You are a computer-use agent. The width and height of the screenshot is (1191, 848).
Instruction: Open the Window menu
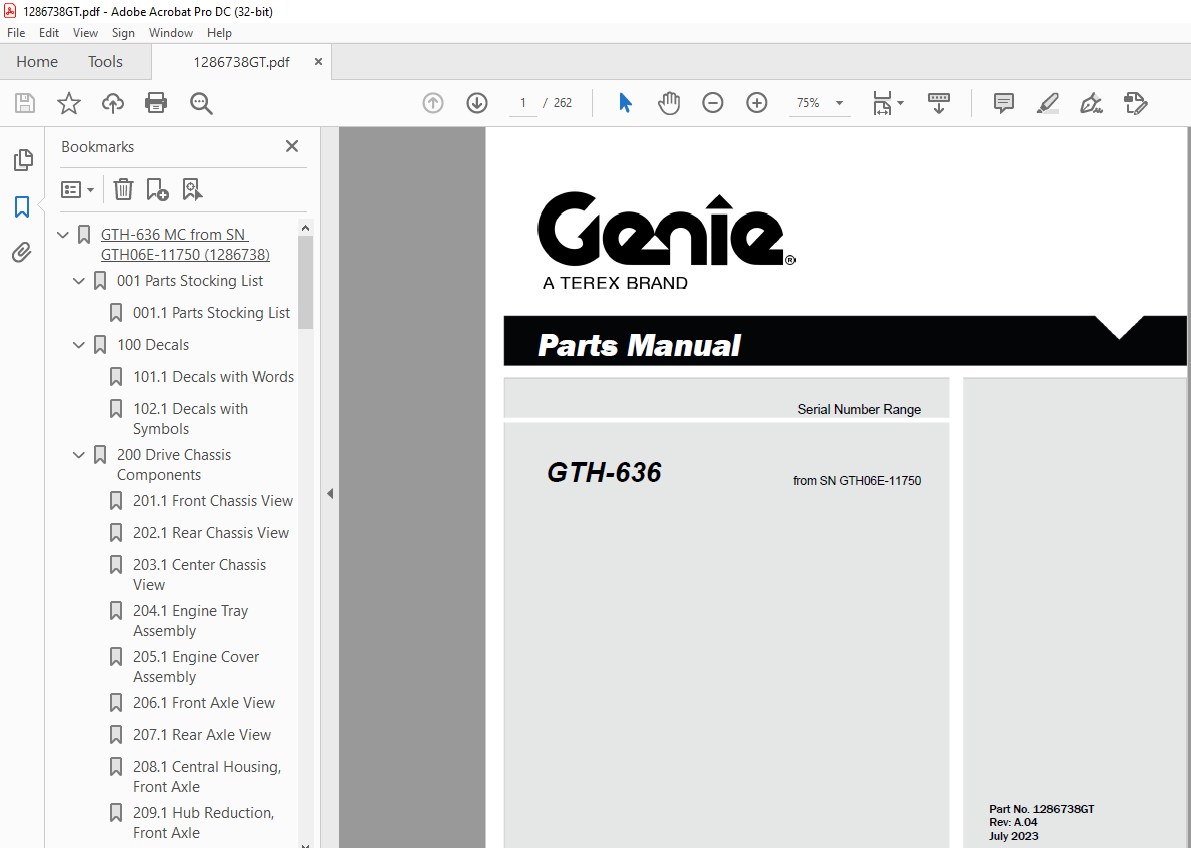(171, 33)
